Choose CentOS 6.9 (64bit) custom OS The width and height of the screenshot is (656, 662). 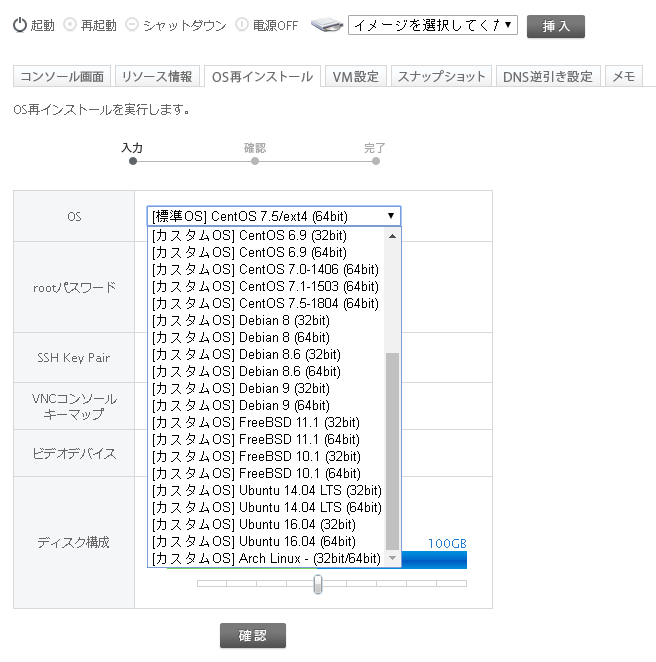pyautogui.click(x=266, y=252)
